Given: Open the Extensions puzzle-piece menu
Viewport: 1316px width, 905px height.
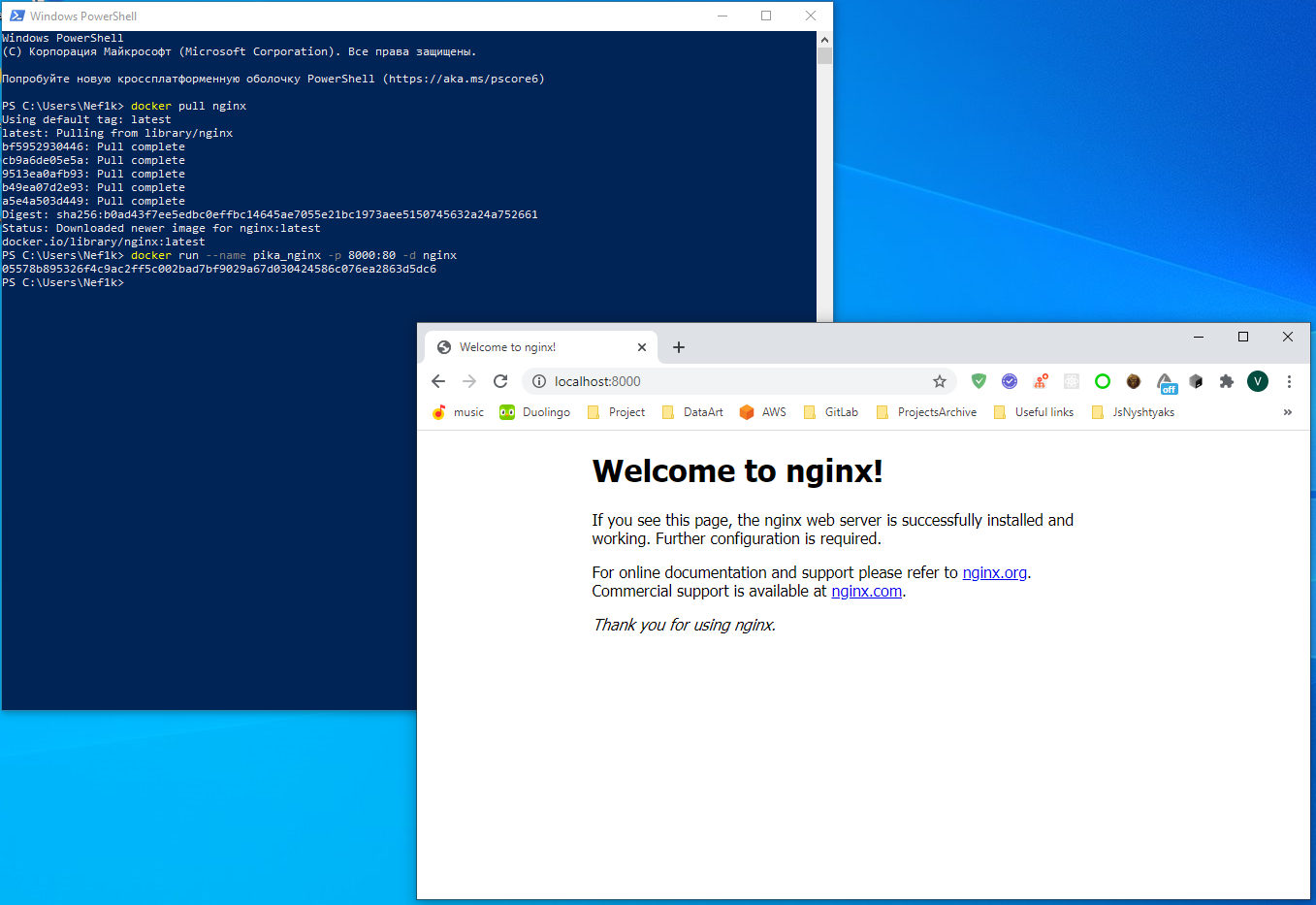Looking at the screenshot, I should tap(1227, 381).
